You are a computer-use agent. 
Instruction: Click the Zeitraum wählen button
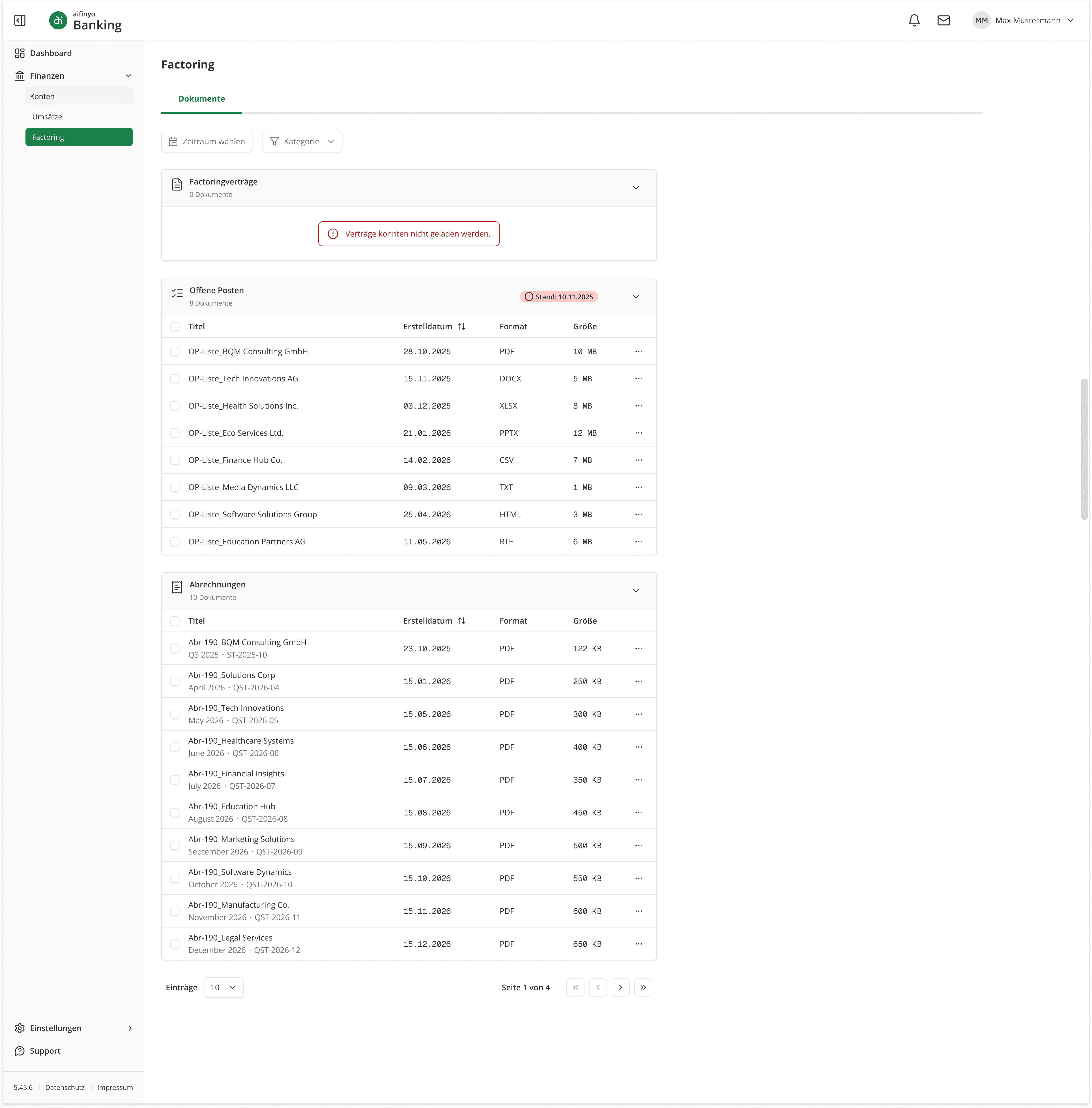(207, 142)
